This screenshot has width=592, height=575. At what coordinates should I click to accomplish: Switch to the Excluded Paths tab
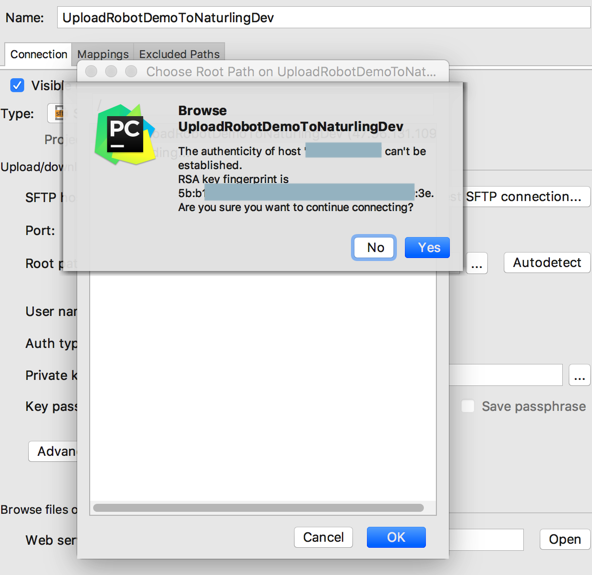click(179, 54)
